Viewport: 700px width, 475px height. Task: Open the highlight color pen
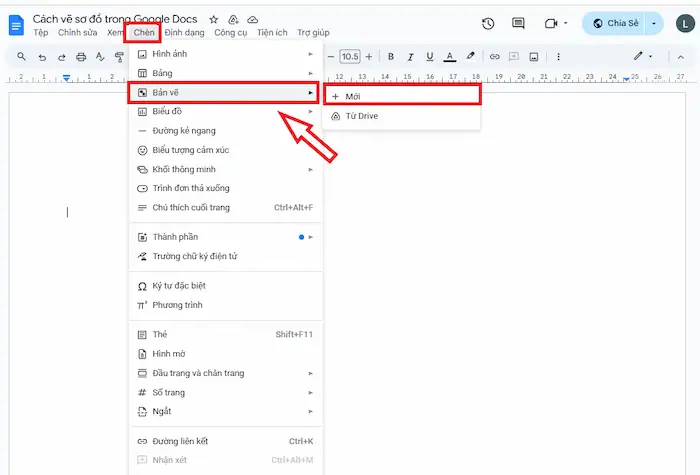[470, 56]
